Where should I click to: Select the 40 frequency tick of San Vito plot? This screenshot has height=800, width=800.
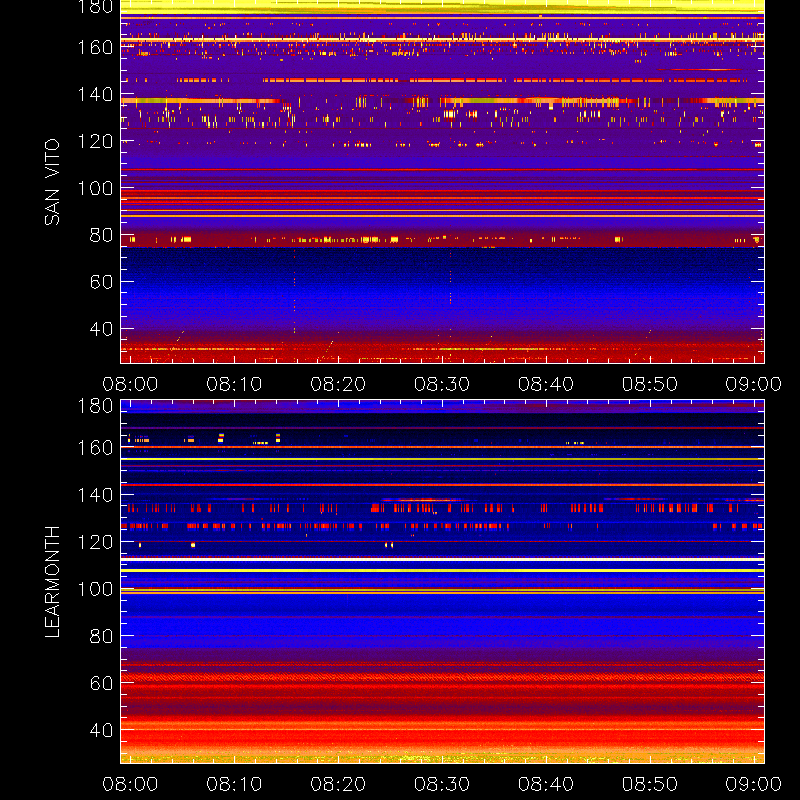pyautogui.click(x=101, y=329)
